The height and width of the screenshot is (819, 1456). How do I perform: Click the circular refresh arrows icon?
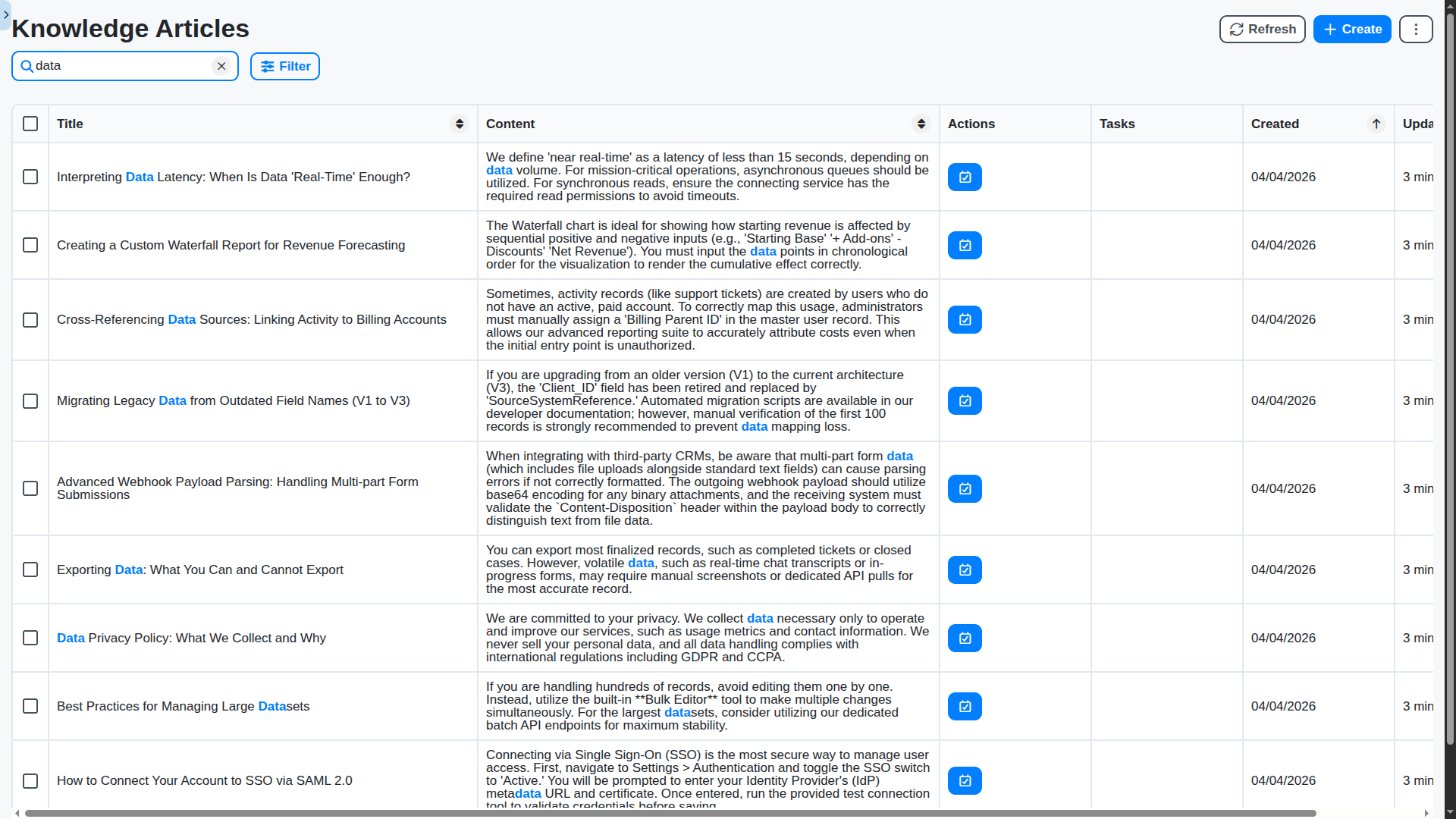tap(1236, 29)
